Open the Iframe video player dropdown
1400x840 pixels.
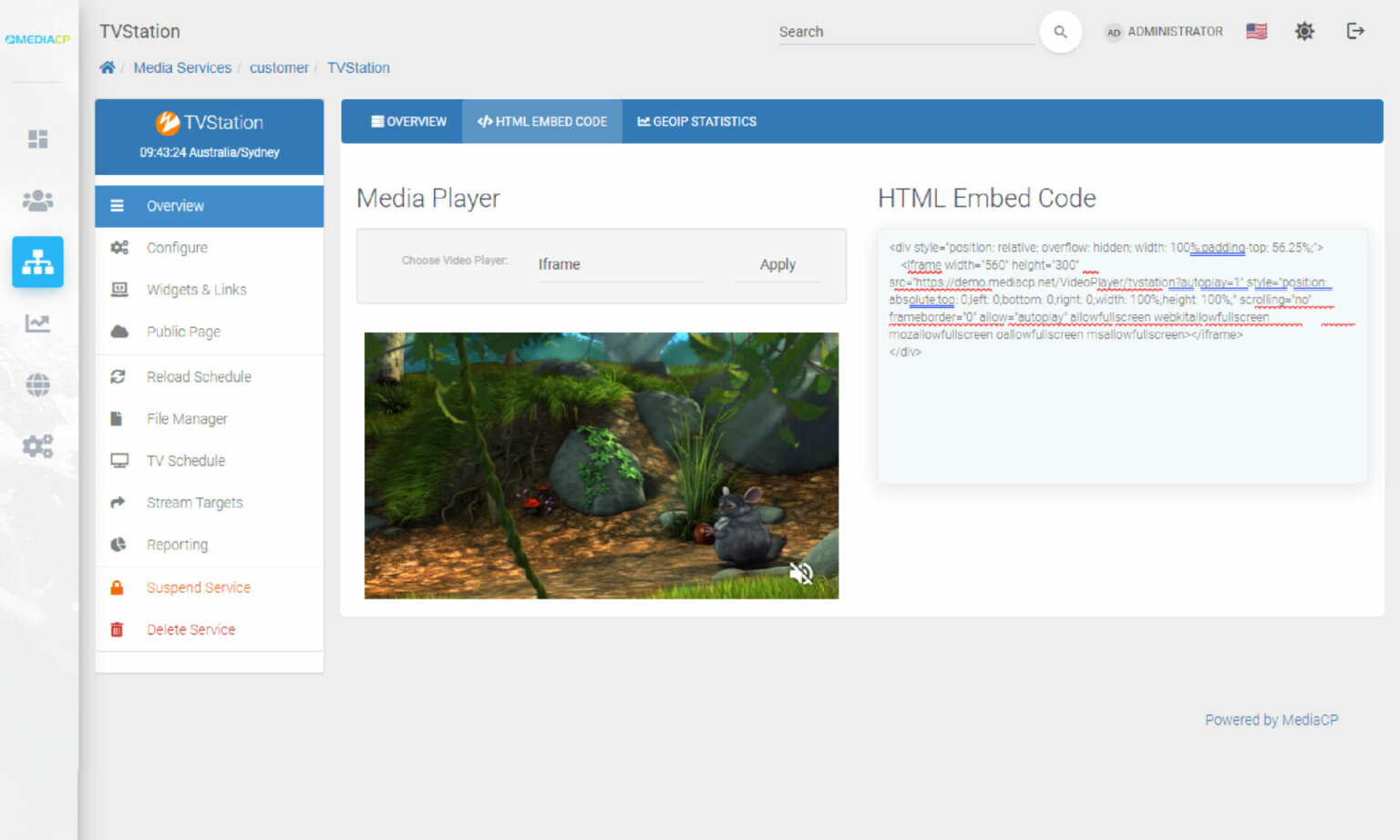[x=620, y=264]
